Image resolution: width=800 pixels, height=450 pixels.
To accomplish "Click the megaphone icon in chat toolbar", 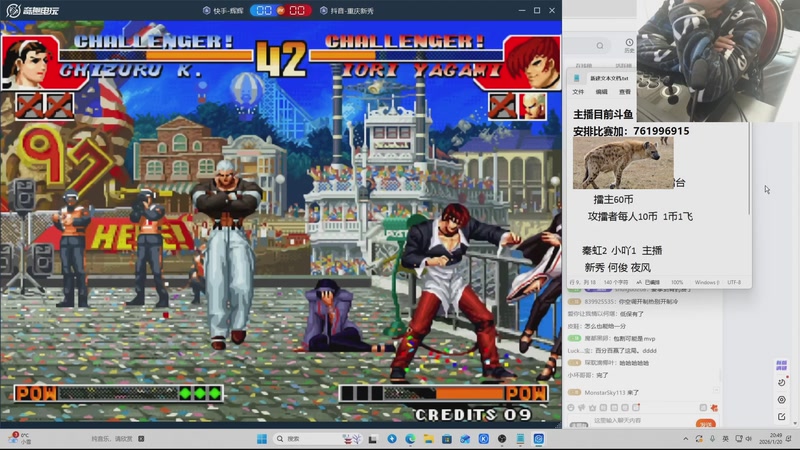I will (582, 408).
